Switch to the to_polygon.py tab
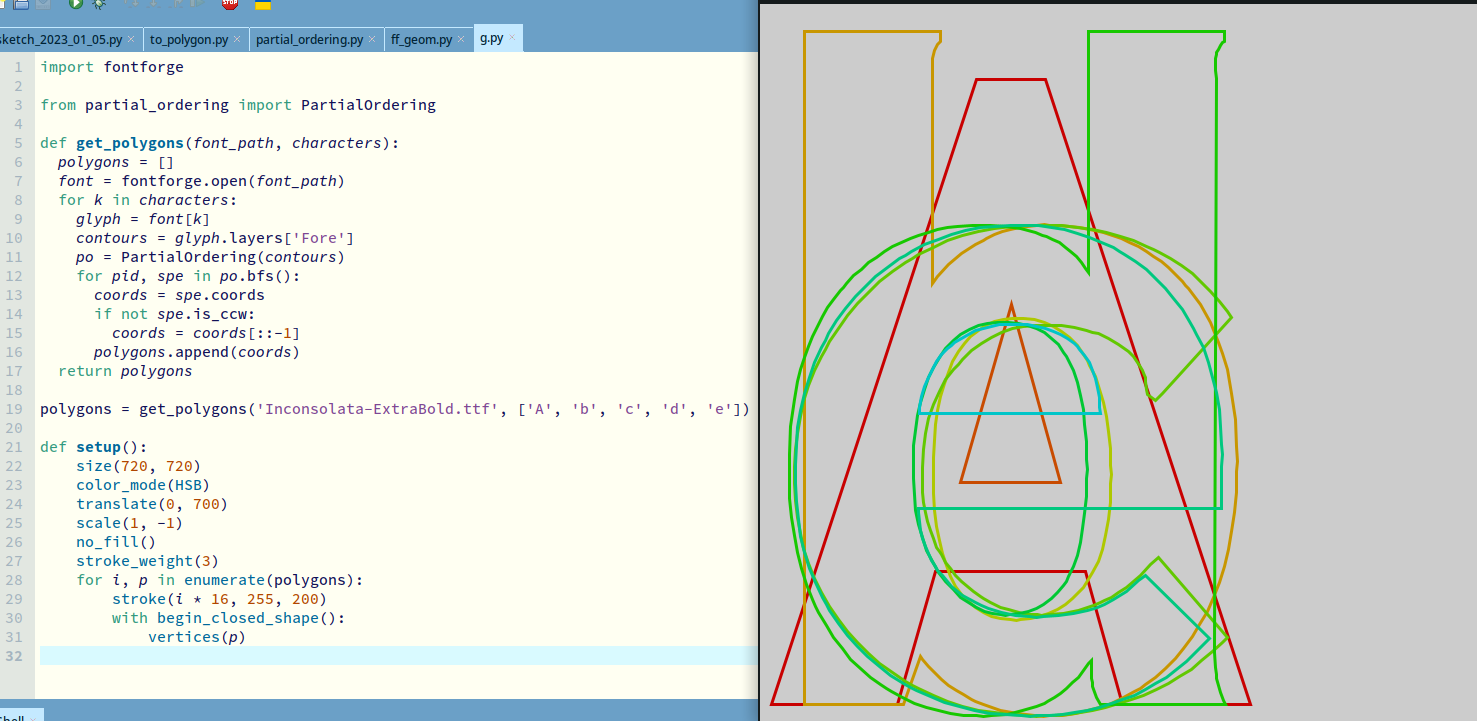Viewport: 1477px width, 721px height. 188,40
